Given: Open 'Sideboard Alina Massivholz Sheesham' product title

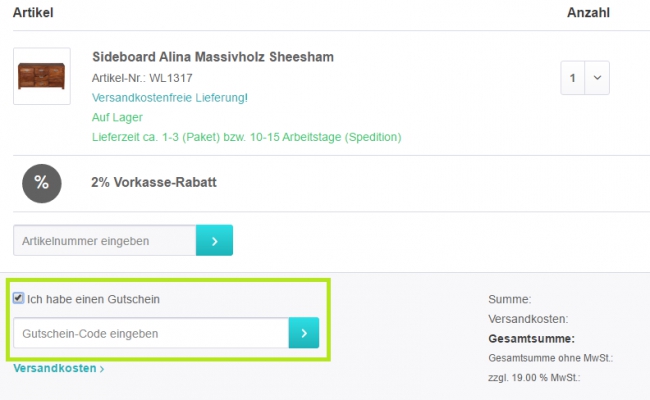Looking at the screenshot, I should (213, 57).
